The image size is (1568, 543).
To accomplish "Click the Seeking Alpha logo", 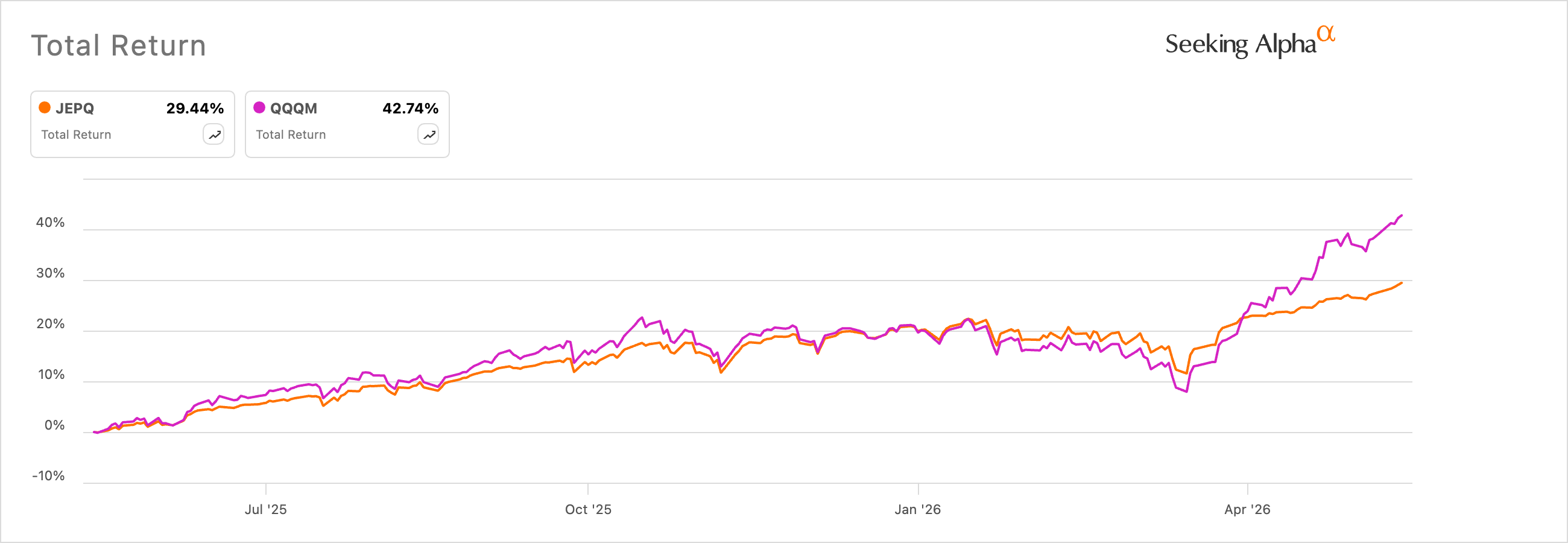I will 1250,42.
